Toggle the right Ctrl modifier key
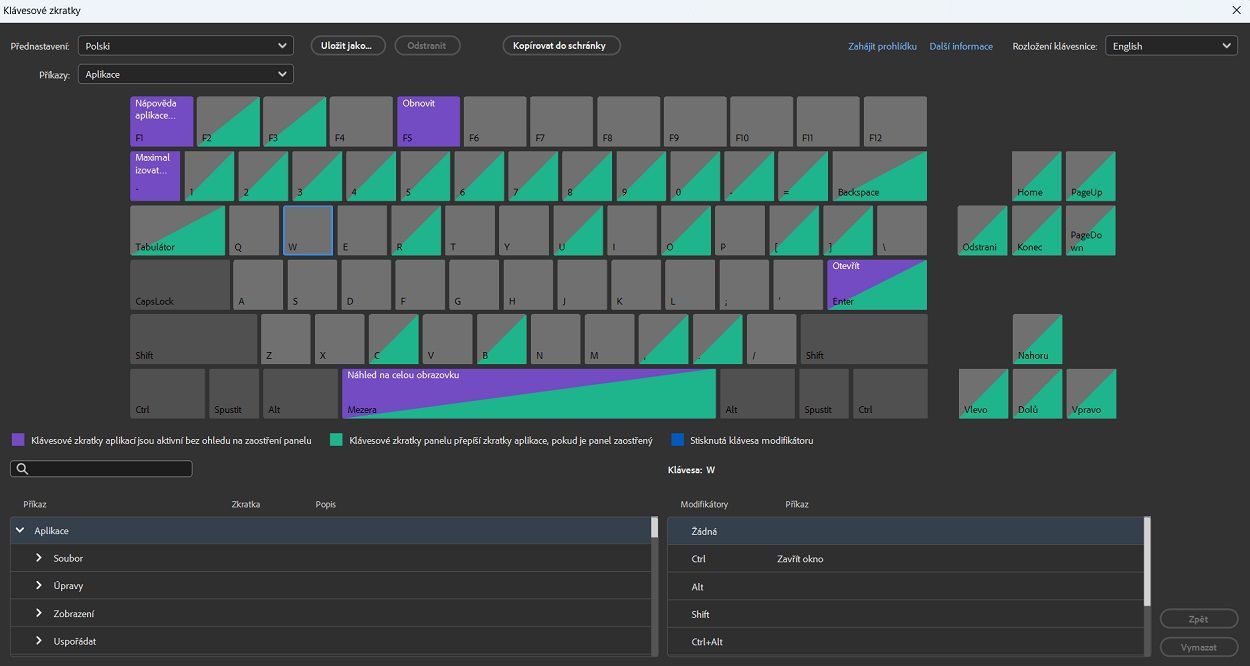Viewport: 1250px width, 666px height. [x=890, y=394]
